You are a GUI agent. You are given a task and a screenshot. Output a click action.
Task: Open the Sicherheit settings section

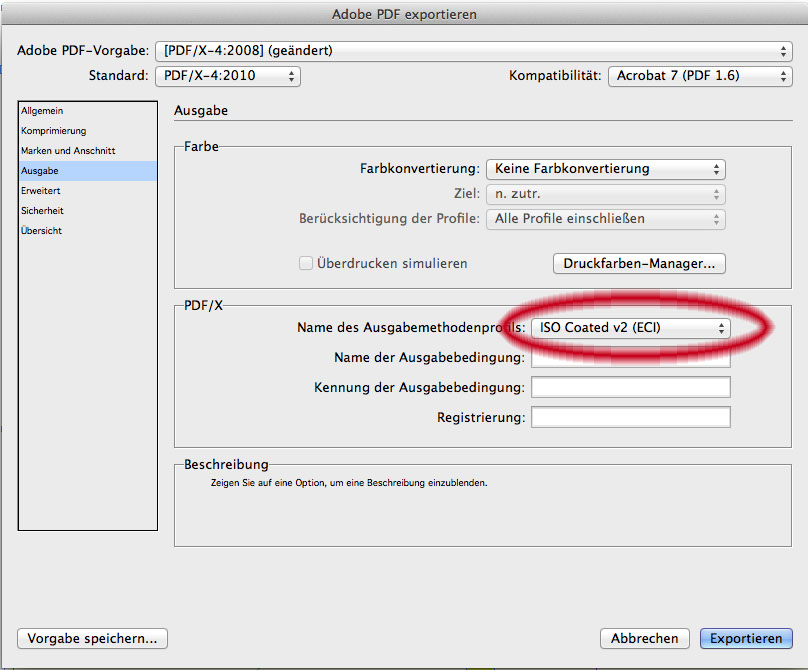pyautogui.click(x=42, y=211)
